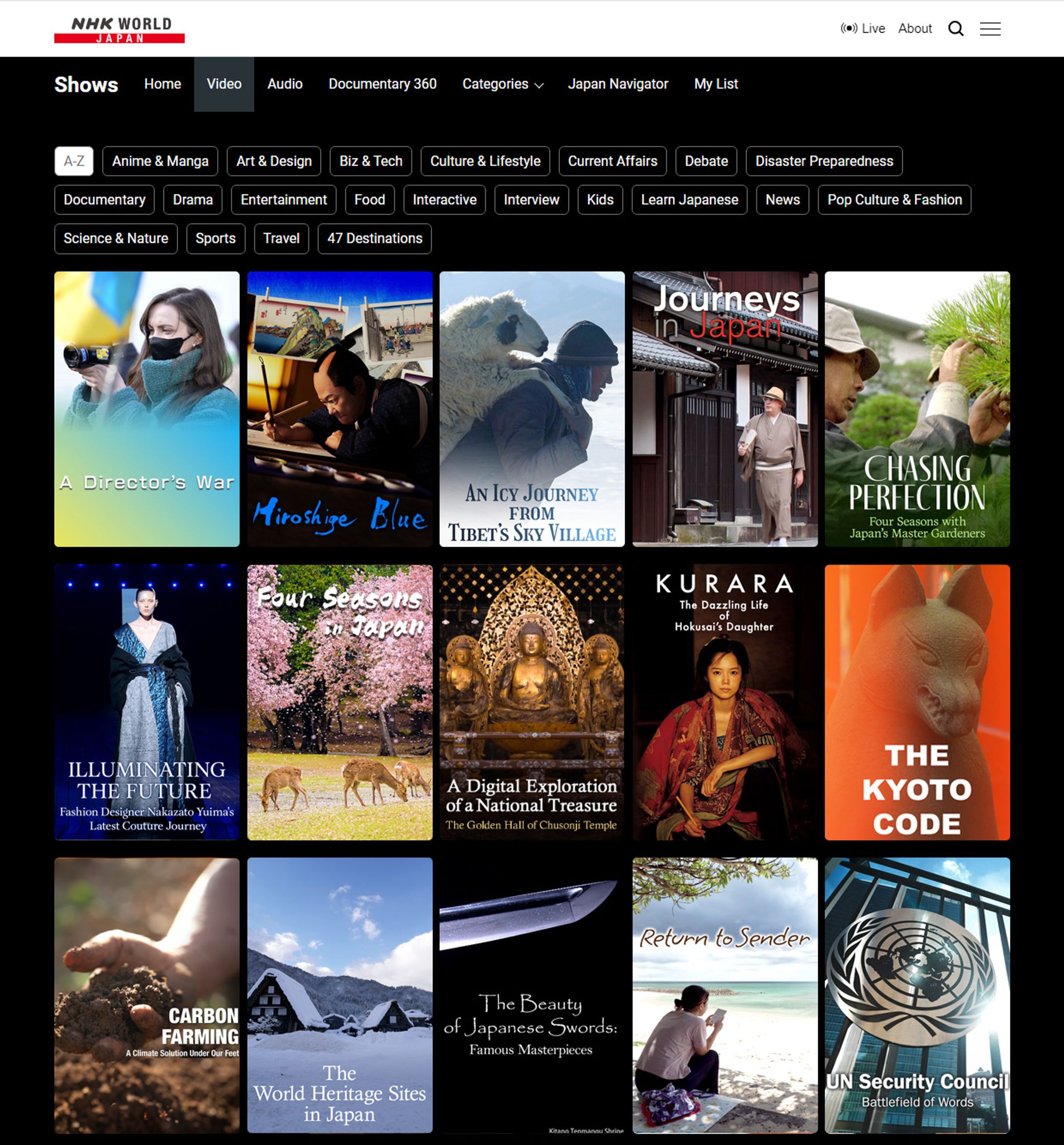Click the About link
1064x1145 pixels.
click(914, 28)
